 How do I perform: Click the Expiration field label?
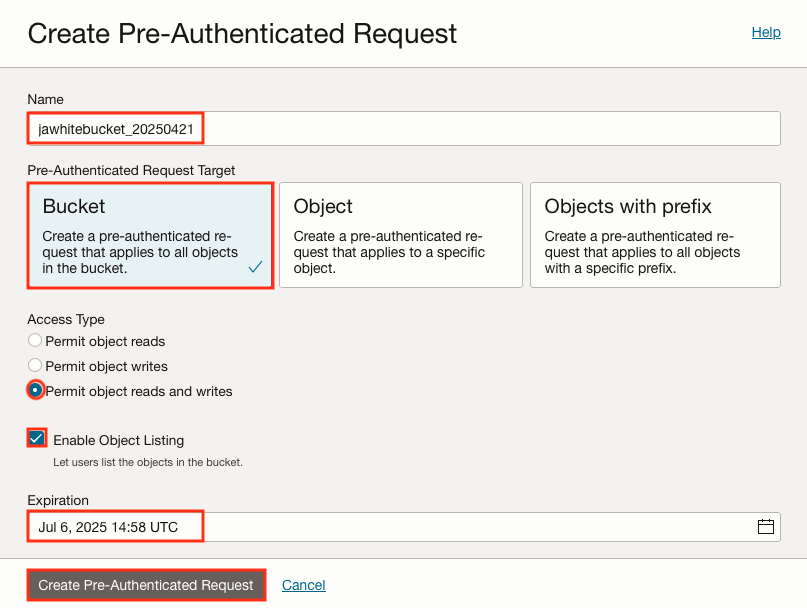[58, 500]
